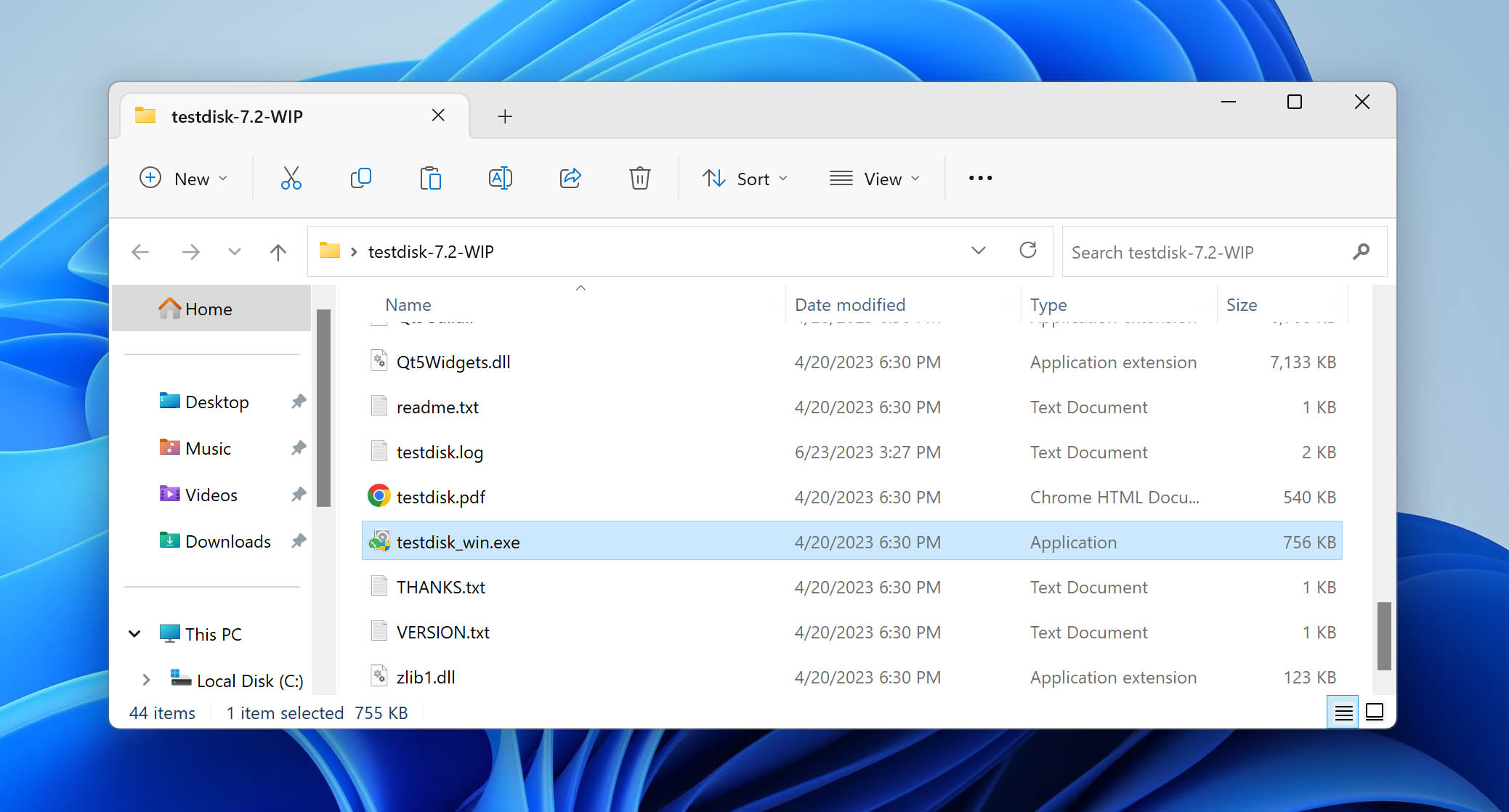Open recent locations chevron dropdown
Image resolution: width=1509 pixels, height=812 pixels.
click(x=234, y=252)
